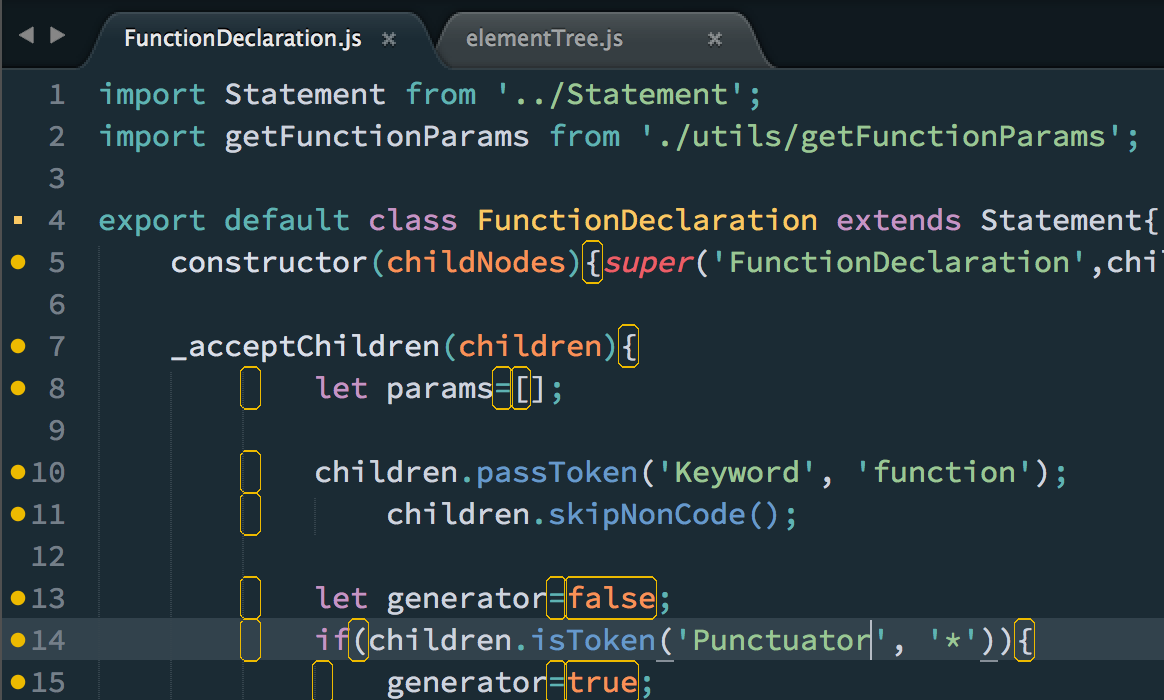Viewport: 1164px width, 700px height.
Task: Click the 'childNodes' parameter
Action: (476, 262)
